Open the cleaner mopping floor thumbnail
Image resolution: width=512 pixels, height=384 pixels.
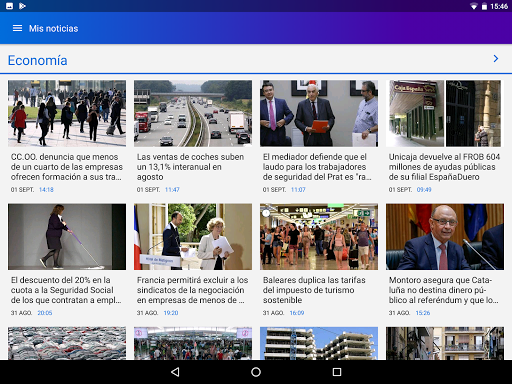pos(67,237)
